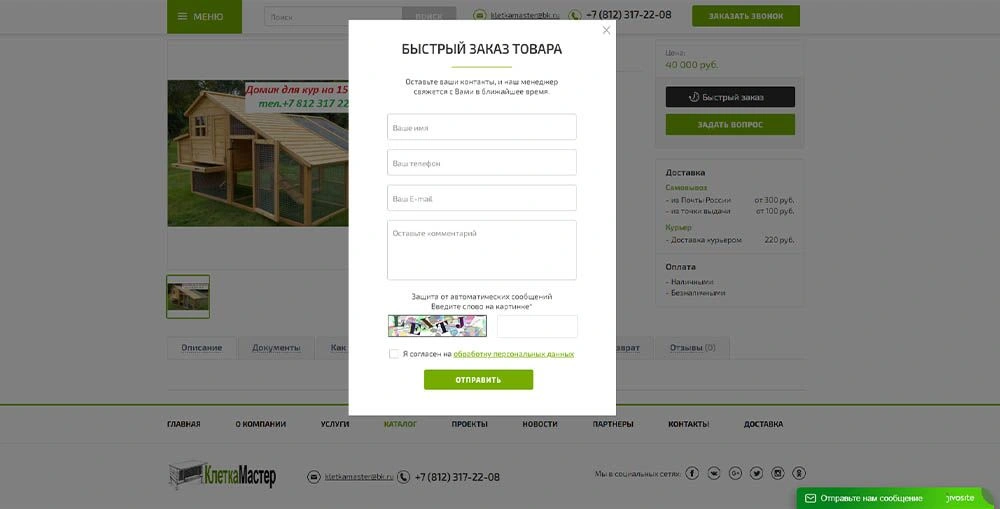Open the Instagram social icon
The height and width of the screenshot is (509, 1000).
click(777, 473)
